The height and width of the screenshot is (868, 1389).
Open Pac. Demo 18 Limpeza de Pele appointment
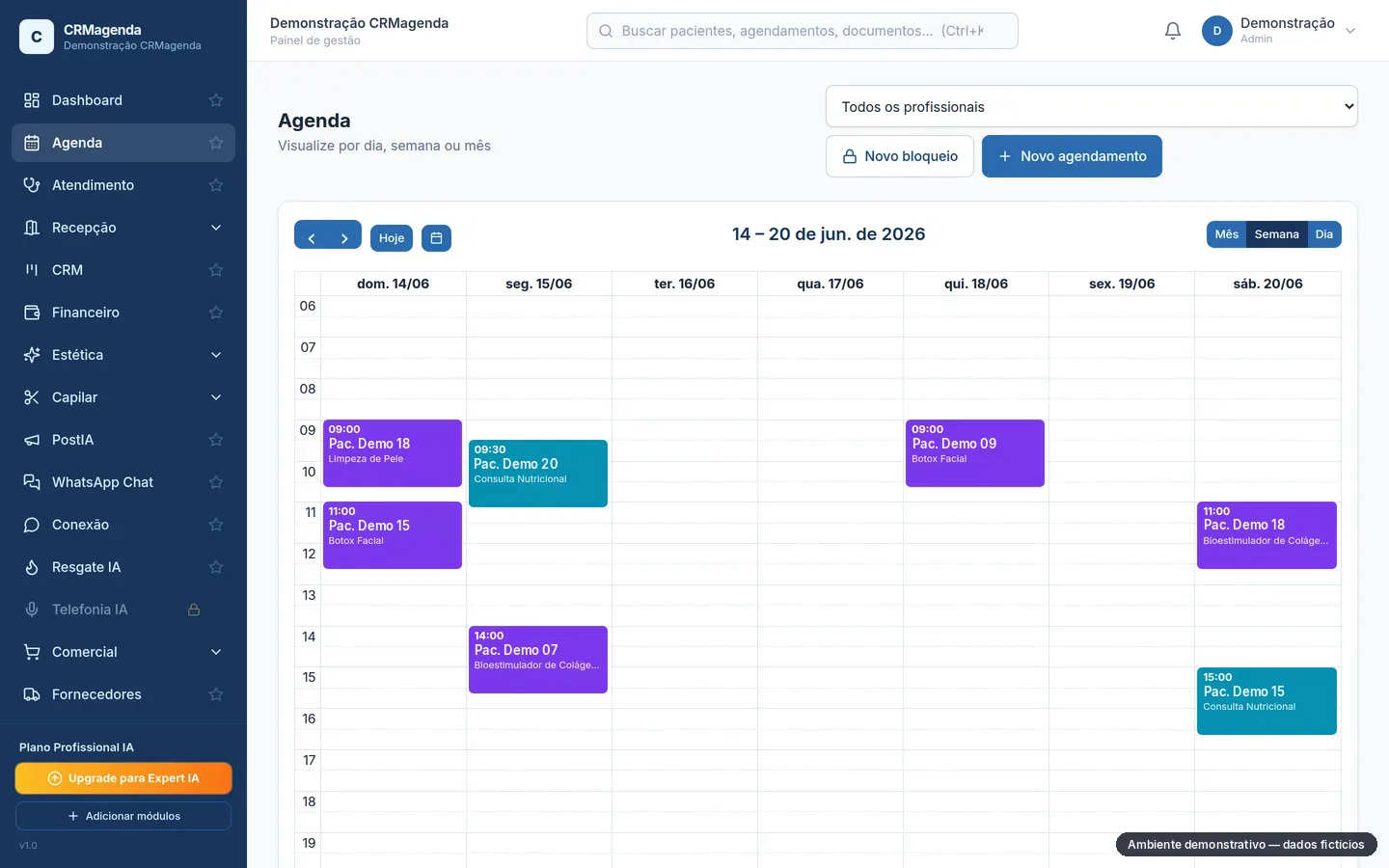coord(393,453)
